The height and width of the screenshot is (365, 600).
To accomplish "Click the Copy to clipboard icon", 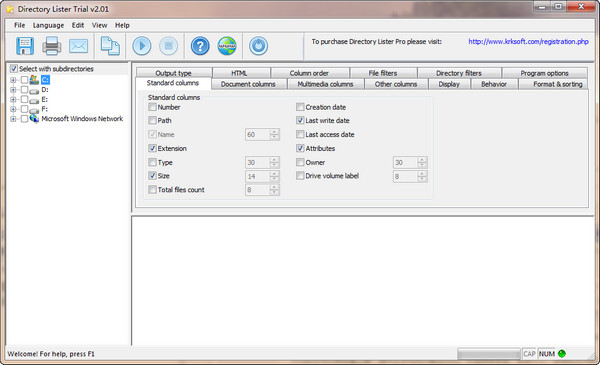I will pyautogui.click(x=110, y=46).
